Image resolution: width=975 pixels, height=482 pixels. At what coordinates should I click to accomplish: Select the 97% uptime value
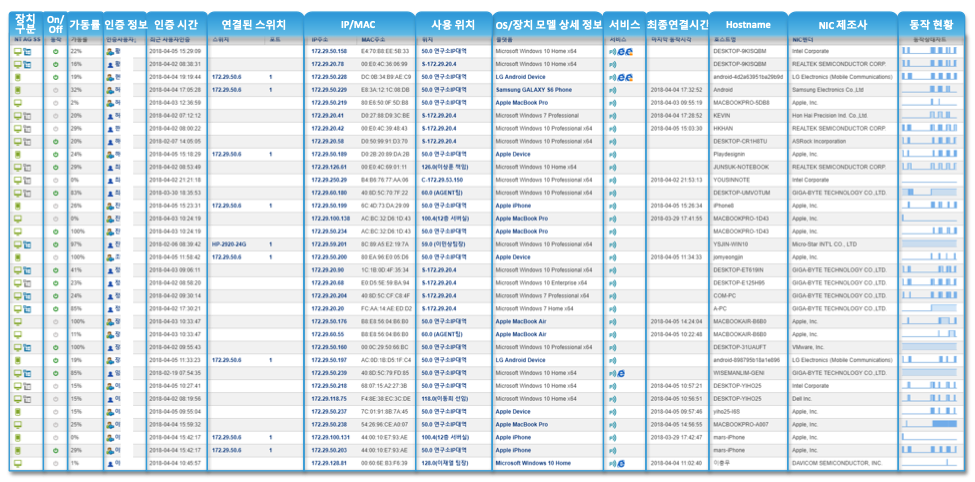tap(76, 244)
